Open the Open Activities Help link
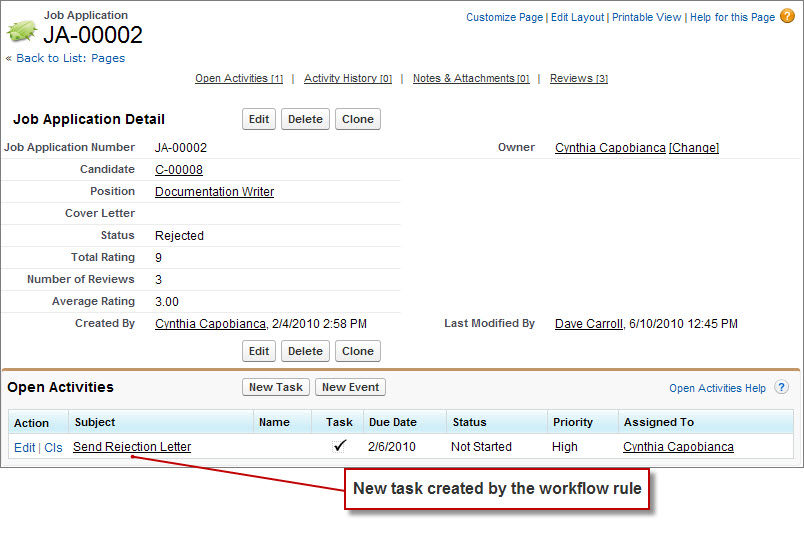Viewport: 804px width, 535px height. click(x=717, y=388)
